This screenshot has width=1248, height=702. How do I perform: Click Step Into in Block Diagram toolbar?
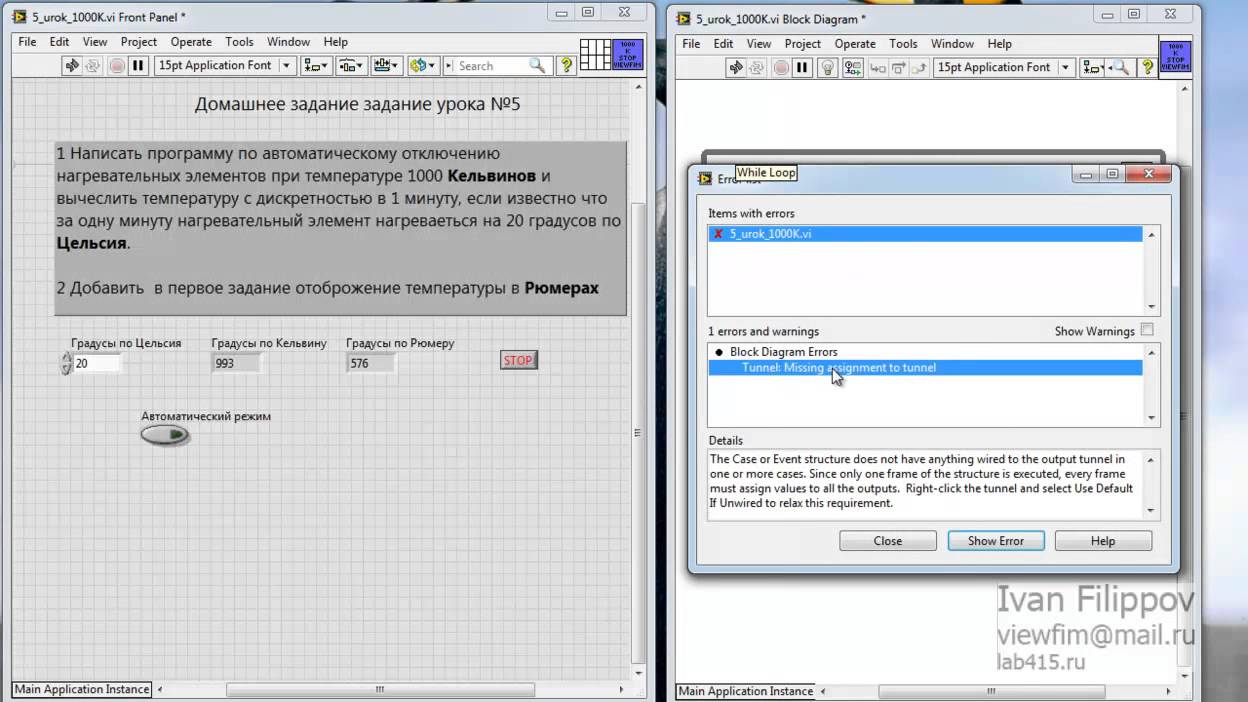point(877,68)
